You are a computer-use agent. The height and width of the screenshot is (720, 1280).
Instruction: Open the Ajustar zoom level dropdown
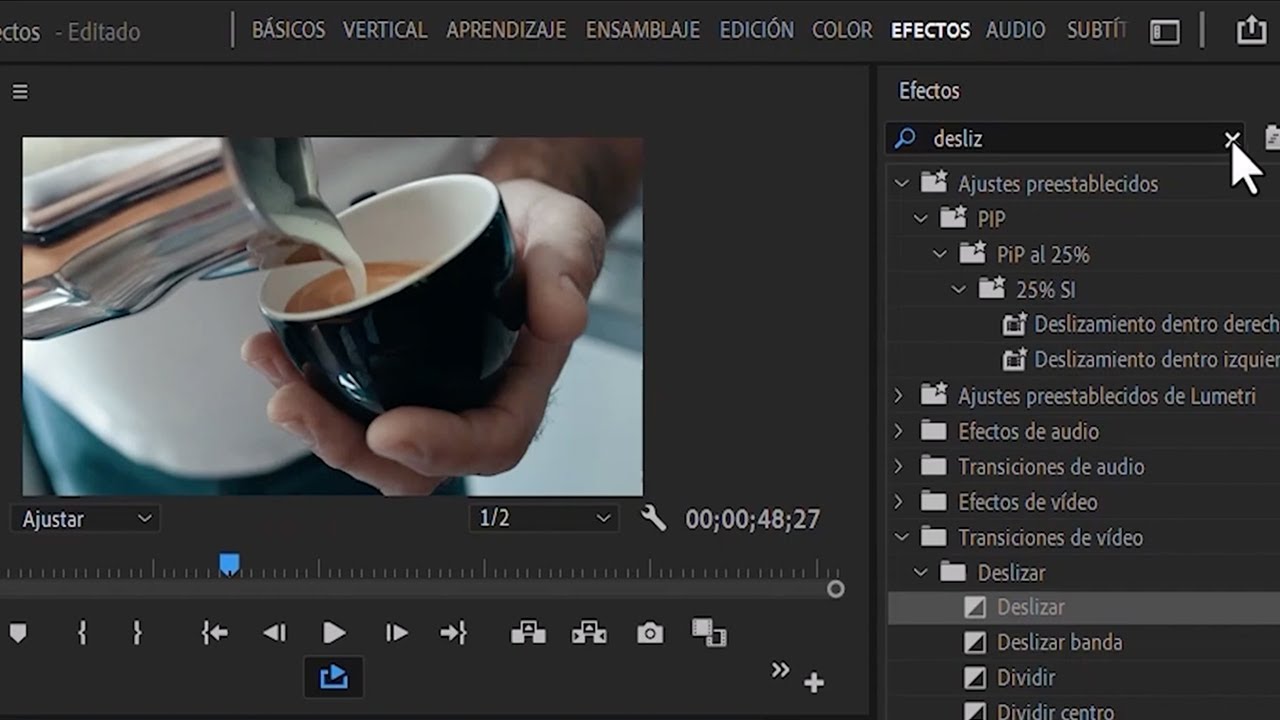click(x=86, y=519)
